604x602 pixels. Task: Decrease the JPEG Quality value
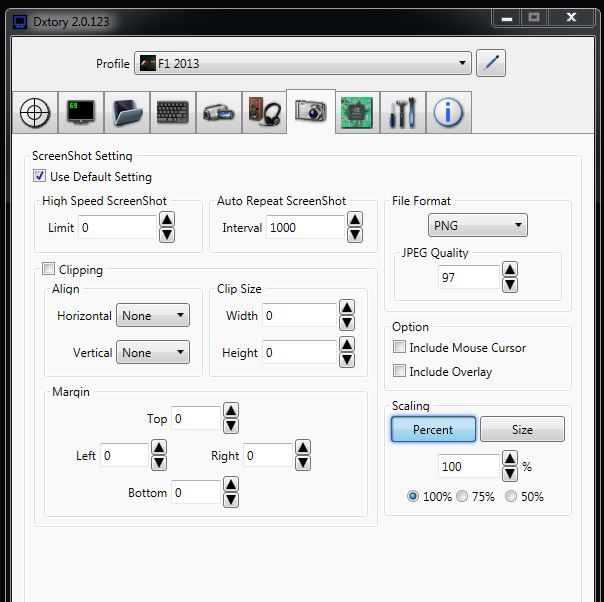tap(510, 285)
